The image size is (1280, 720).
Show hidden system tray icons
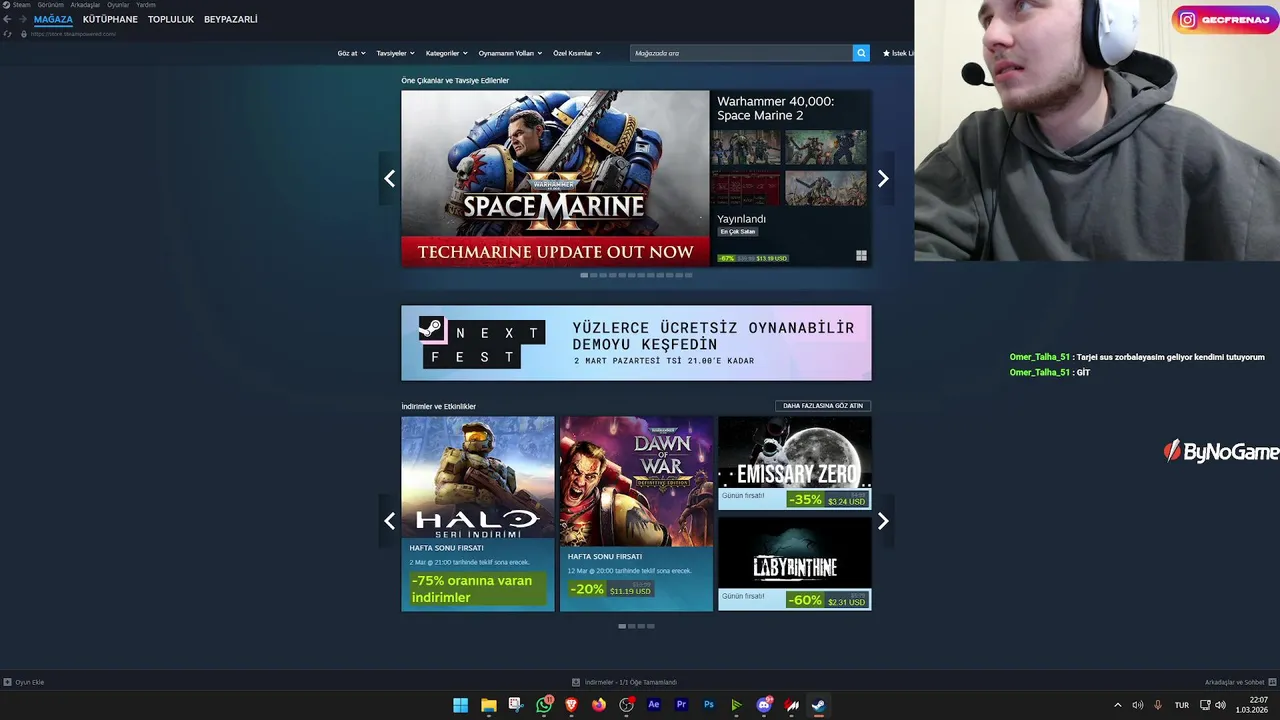(1118, 705)
